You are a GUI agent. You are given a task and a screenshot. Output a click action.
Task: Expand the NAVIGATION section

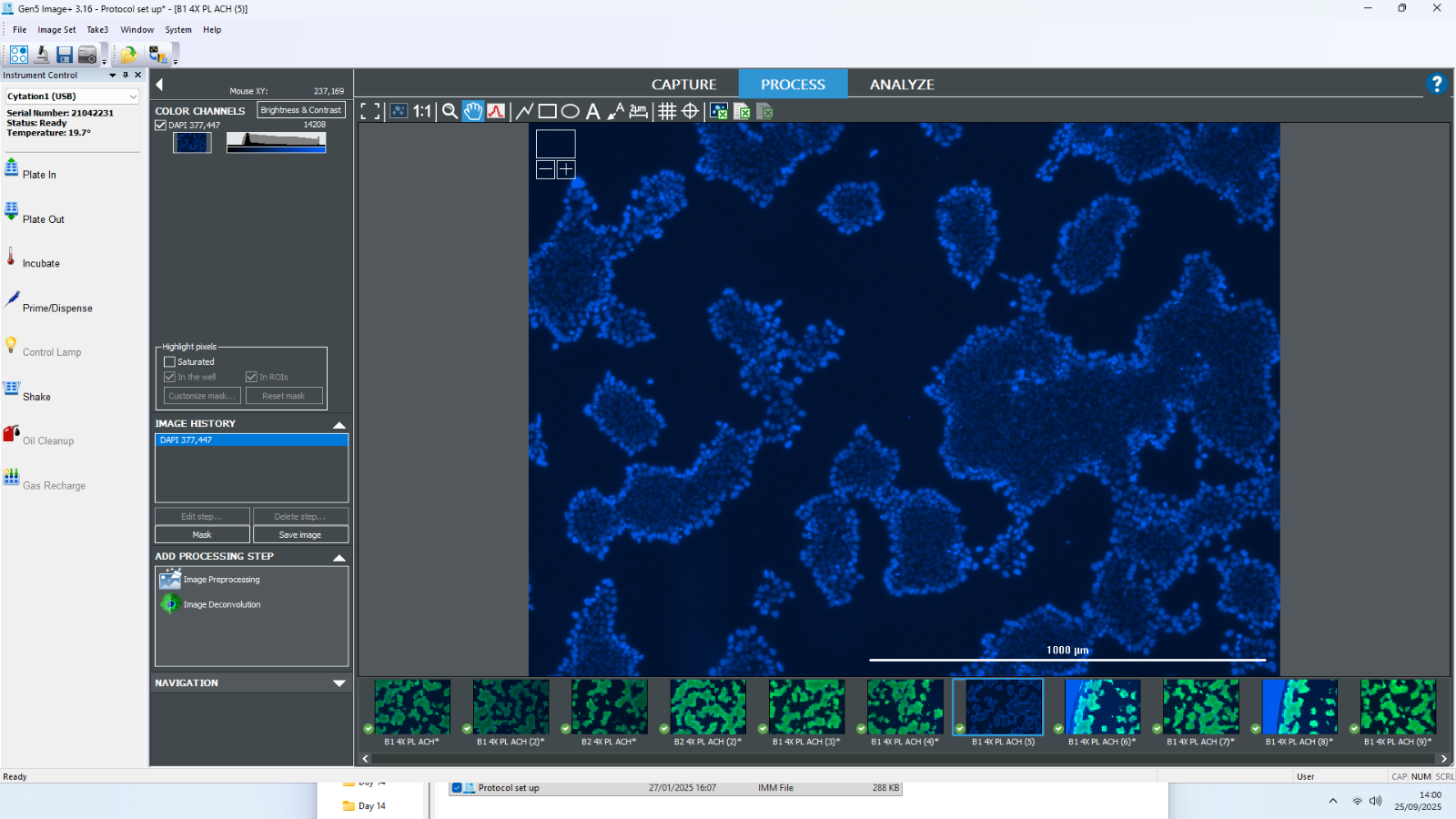tap(339, 683)
